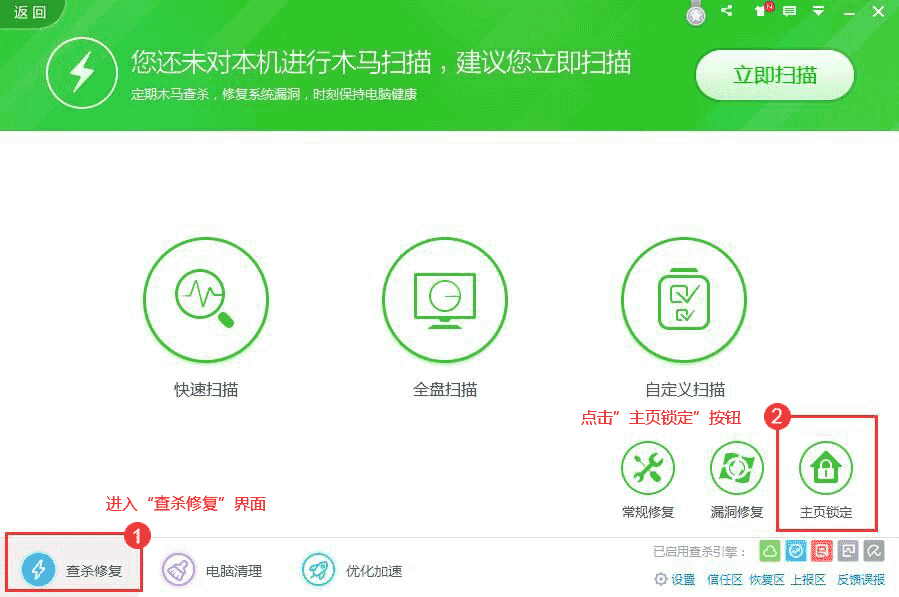Image resolution: width=899 pixels, height=597 pixels.
Task: Switch to 电脑清理 tab
Action: pyautogui.click(x=212, y=570)
